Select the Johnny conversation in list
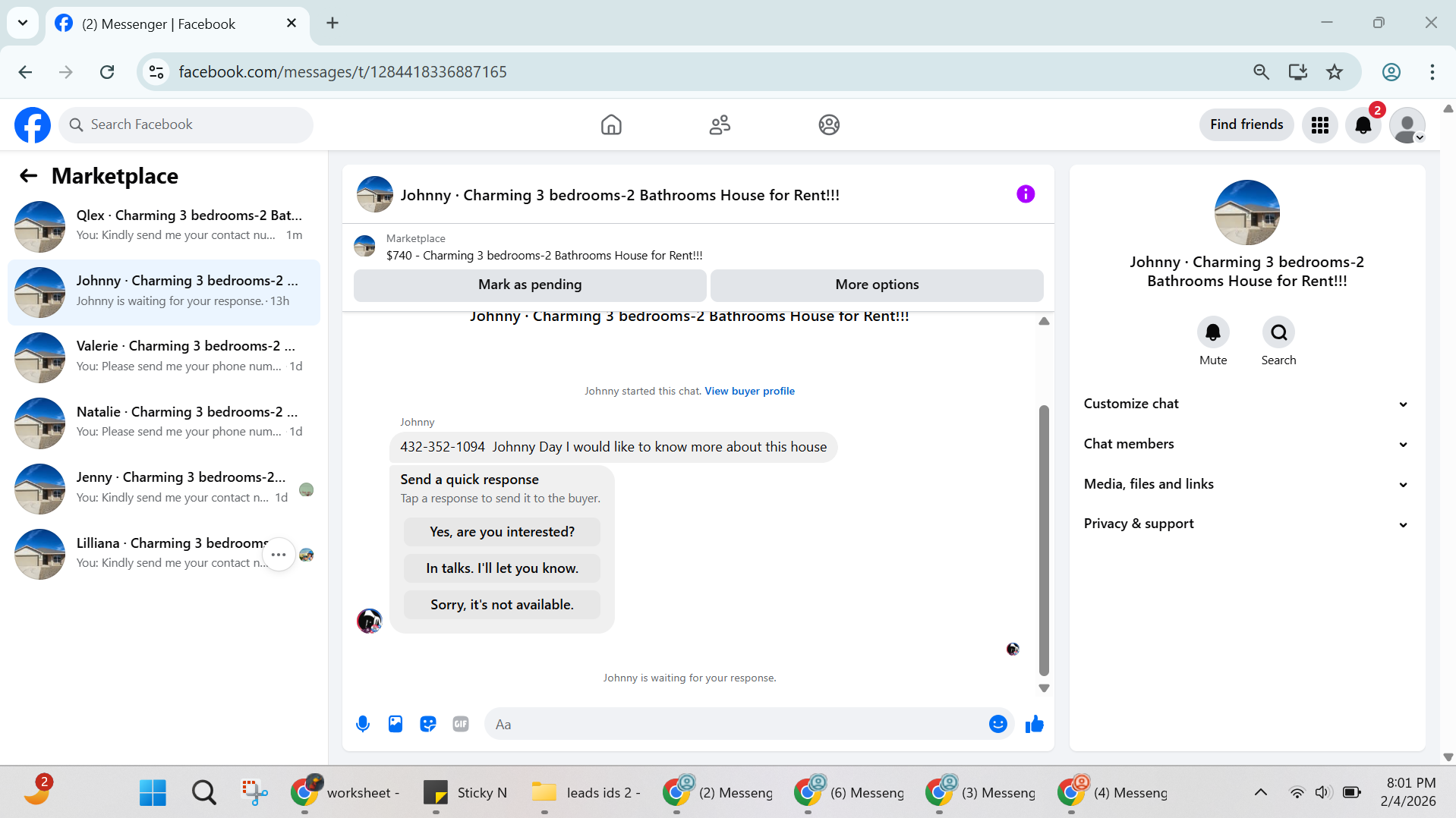Viewport: 1456px width, 818px height. 164,292
